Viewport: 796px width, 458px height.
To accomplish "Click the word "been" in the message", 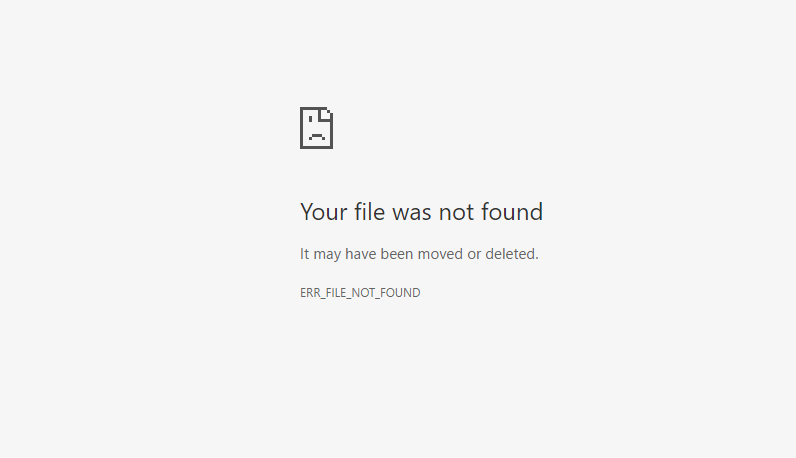I will coord(396,253).
